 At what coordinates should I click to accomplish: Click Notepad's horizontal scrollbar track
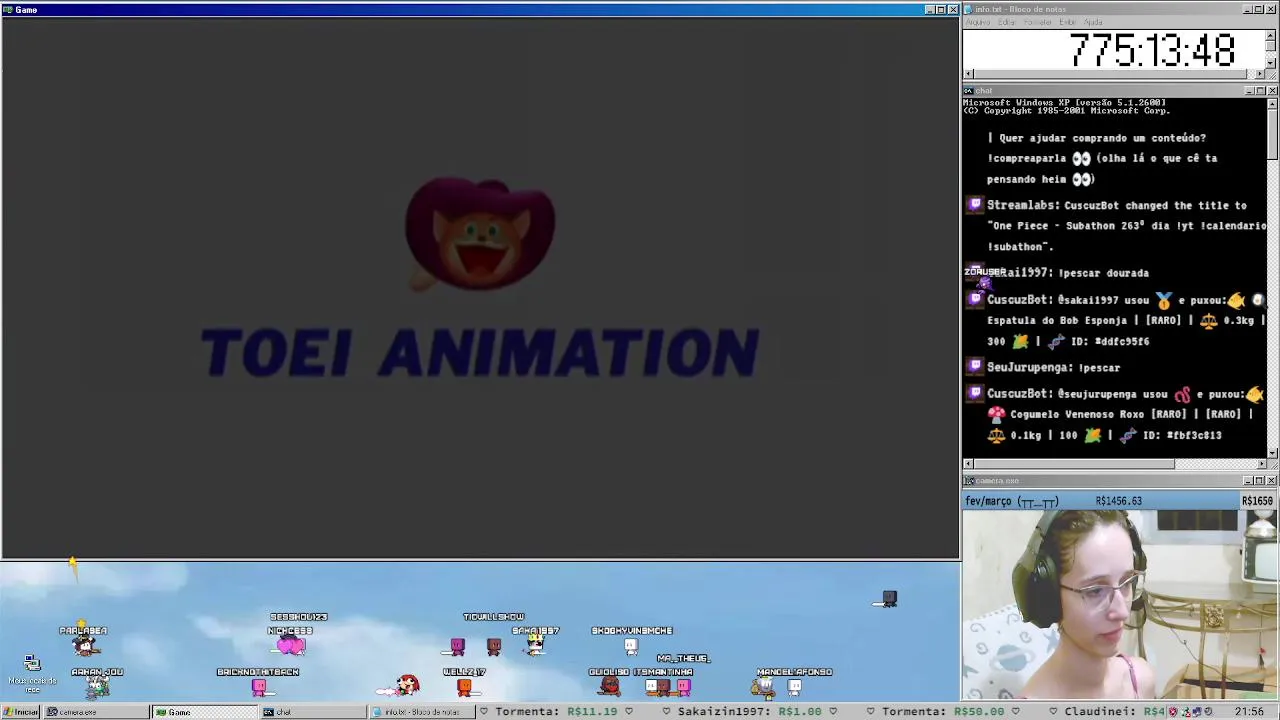click(x=1114, y=74)
